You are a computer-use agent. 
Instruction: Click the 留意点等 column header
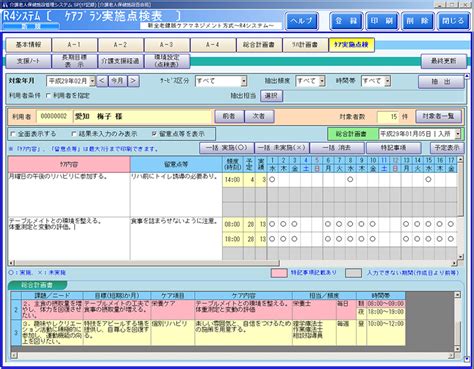click(176, 164)
